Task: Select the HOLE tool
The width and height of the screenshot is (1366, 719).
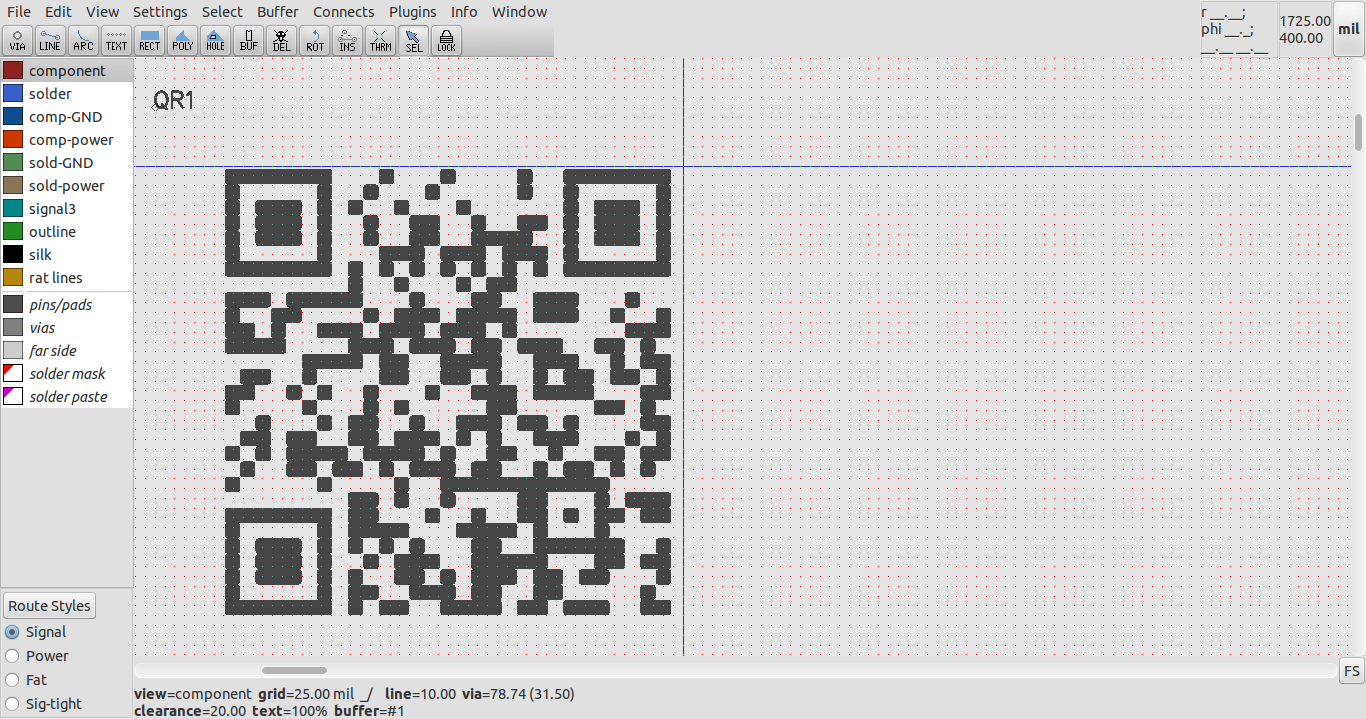Action: tap(215, 40)
